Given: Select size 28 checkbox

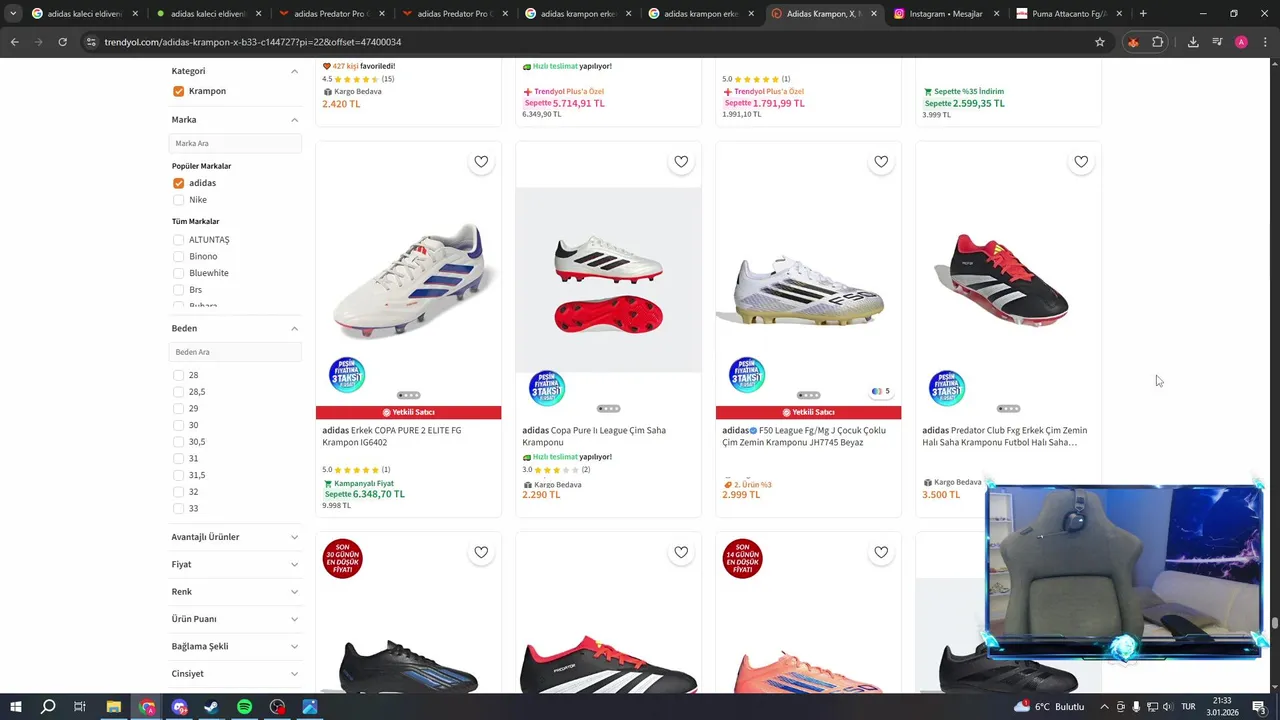Looking at the screenshot, I should click(178, 375).
